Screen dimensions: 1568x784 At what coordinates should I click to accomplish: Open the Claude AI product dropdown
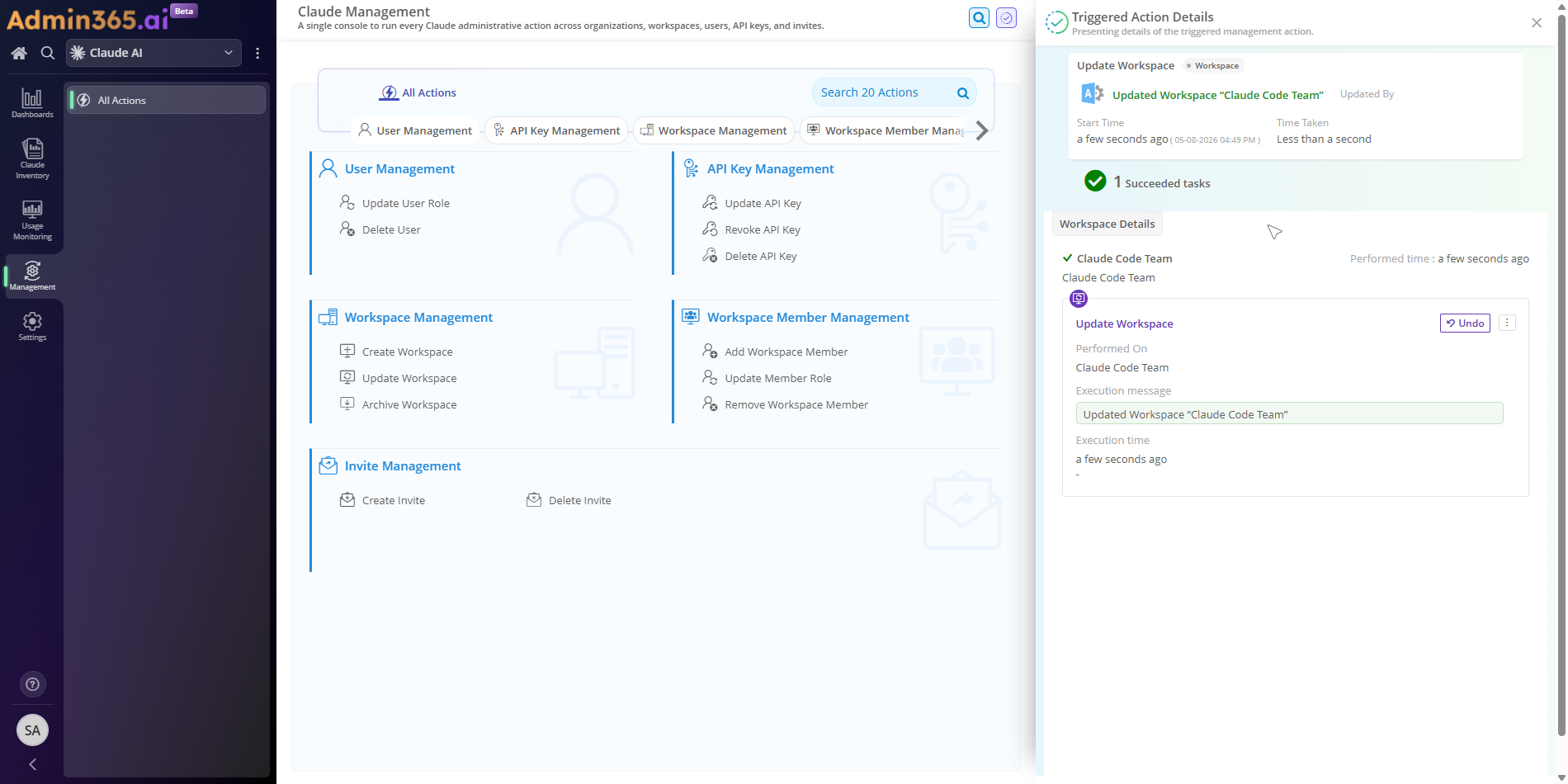coord(154,53)
